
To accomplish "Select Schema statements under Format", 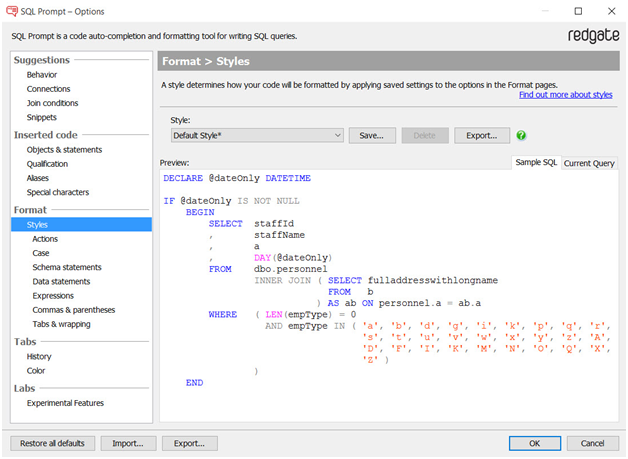I will click(67, 267).
